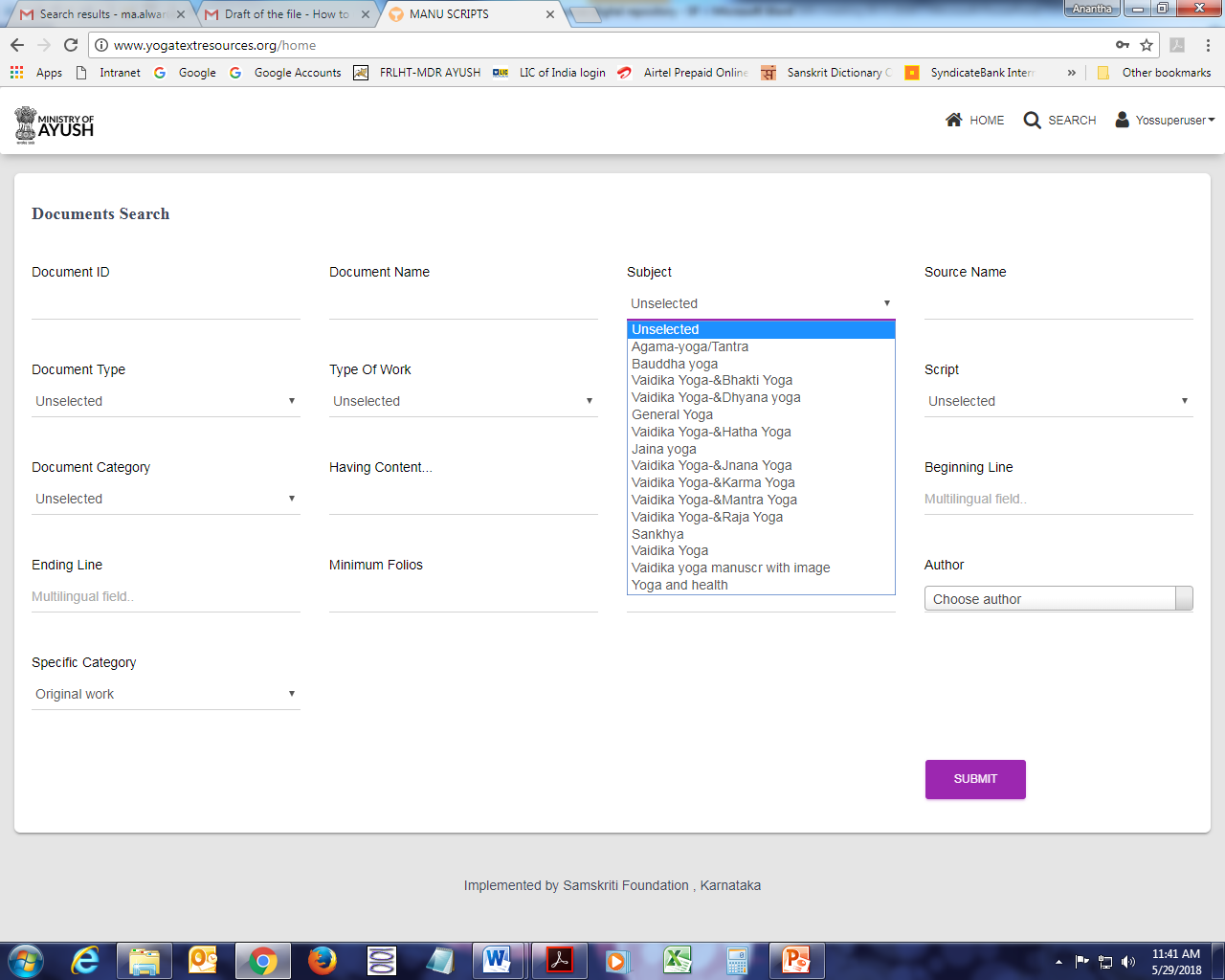
Task: Open the Yossuperuser account menu
Action: (x=1166, y=121)
